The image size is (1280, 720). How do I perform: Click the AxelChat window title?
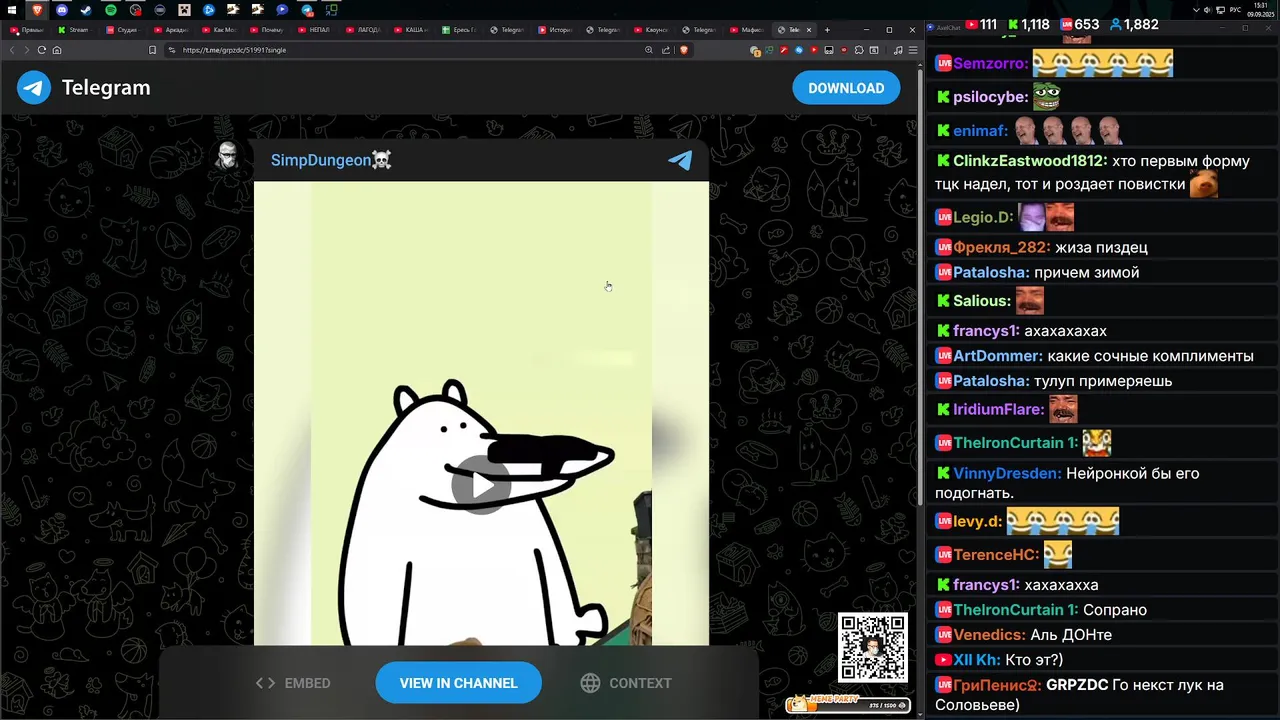point(948,28)
